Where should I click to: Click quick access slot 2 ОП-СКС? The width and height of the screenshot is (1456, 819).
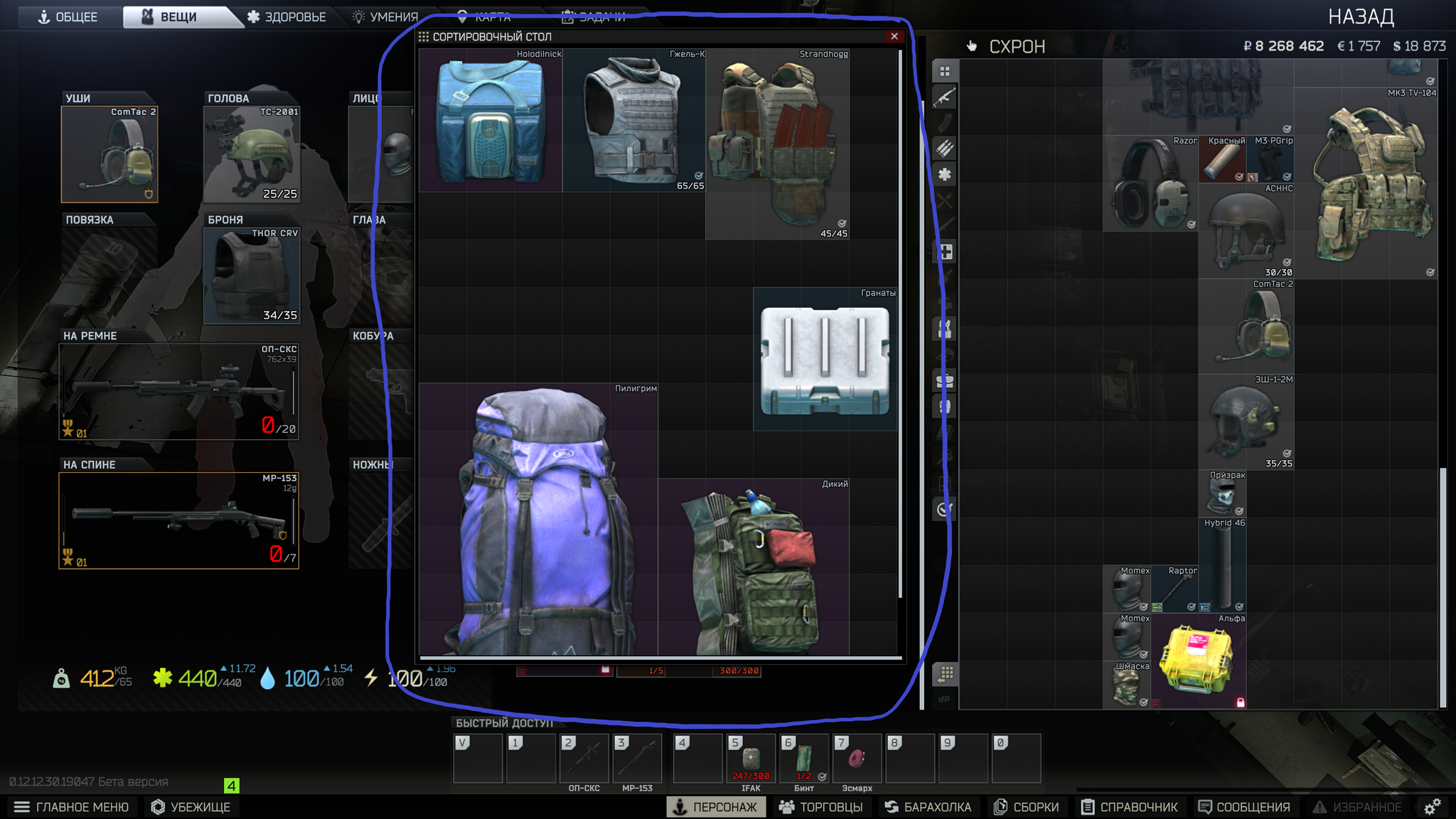coord(584,759)
